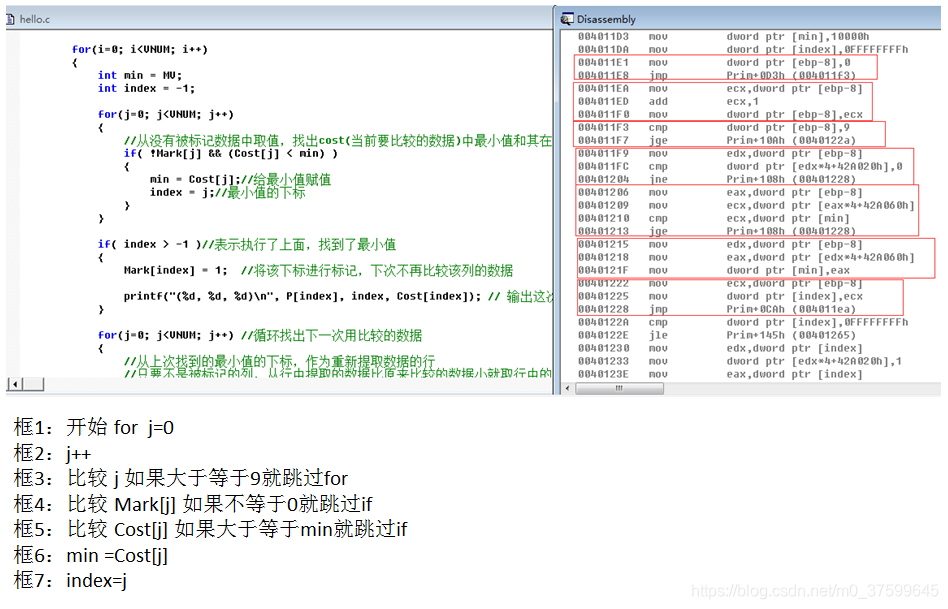This screenshot has height=609, width=948.
Task: Click disassembly row at address 00401206
Action: (x=720, y=192)
